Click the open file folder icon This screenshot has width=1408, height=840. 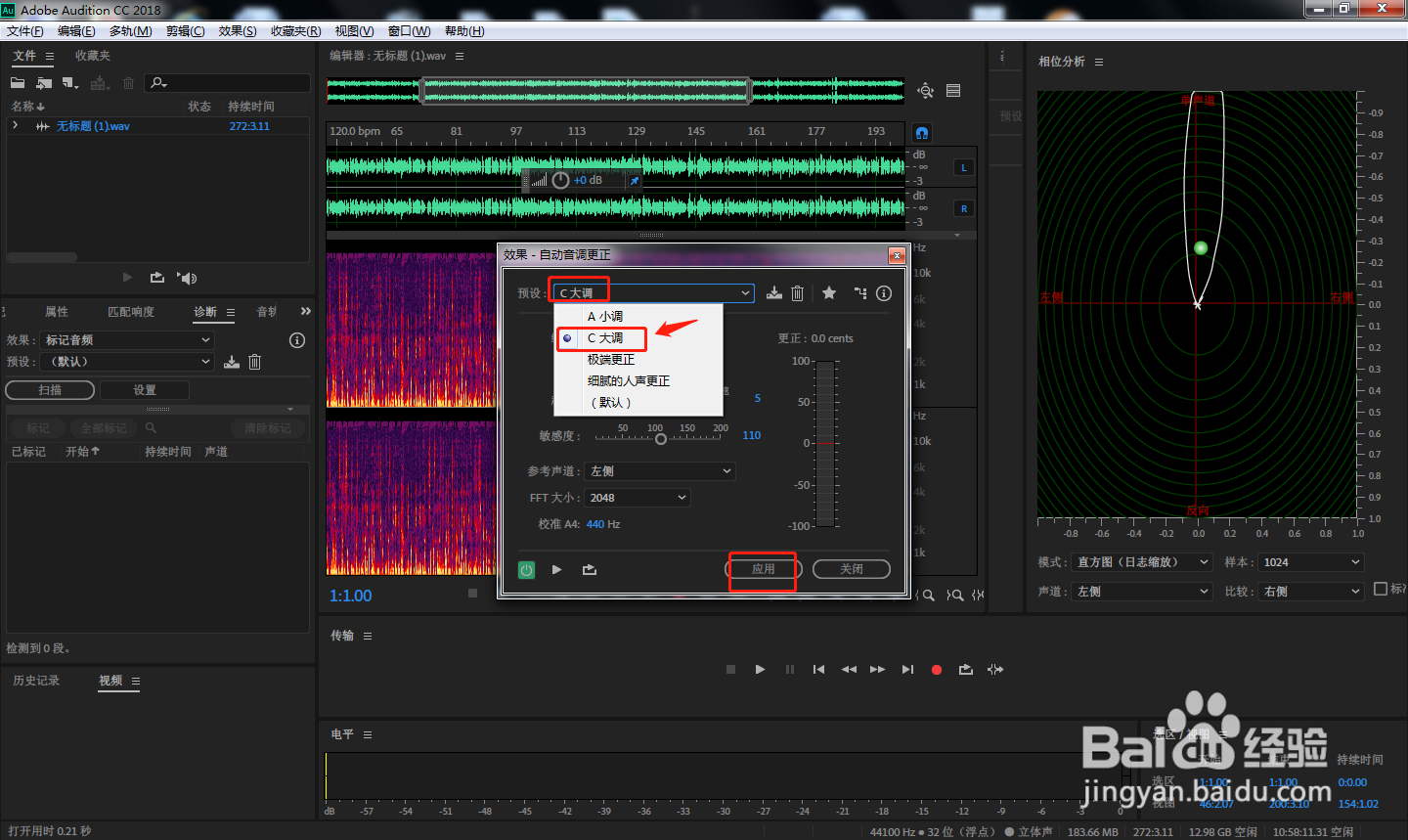[18, 83]
